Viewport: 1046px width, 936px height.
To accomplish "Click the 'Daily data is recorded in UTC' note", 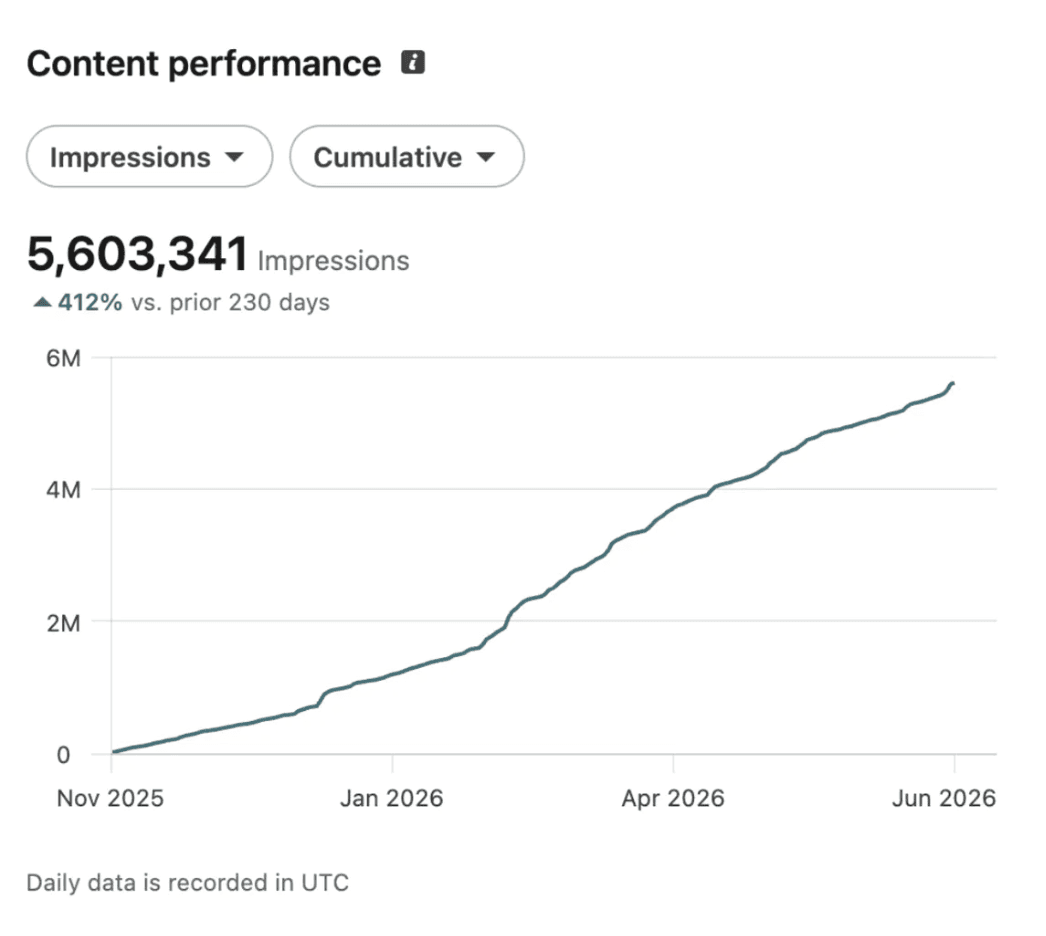I will point(187,883).
